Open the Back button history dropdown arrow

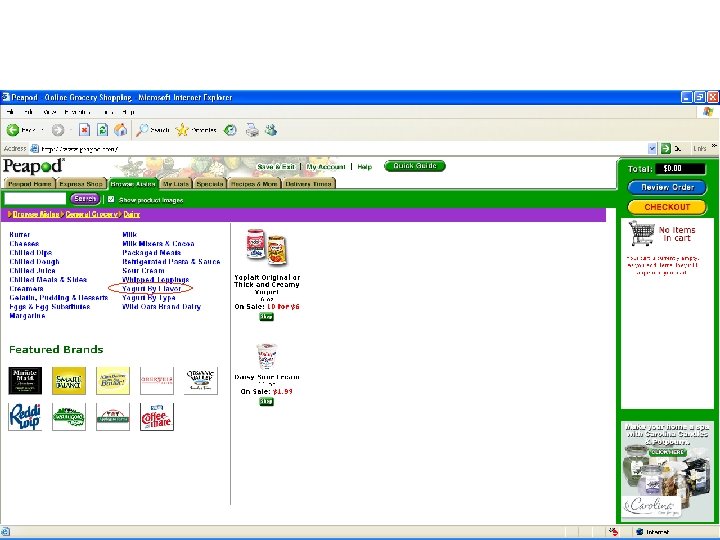click(x=43, y=130)
